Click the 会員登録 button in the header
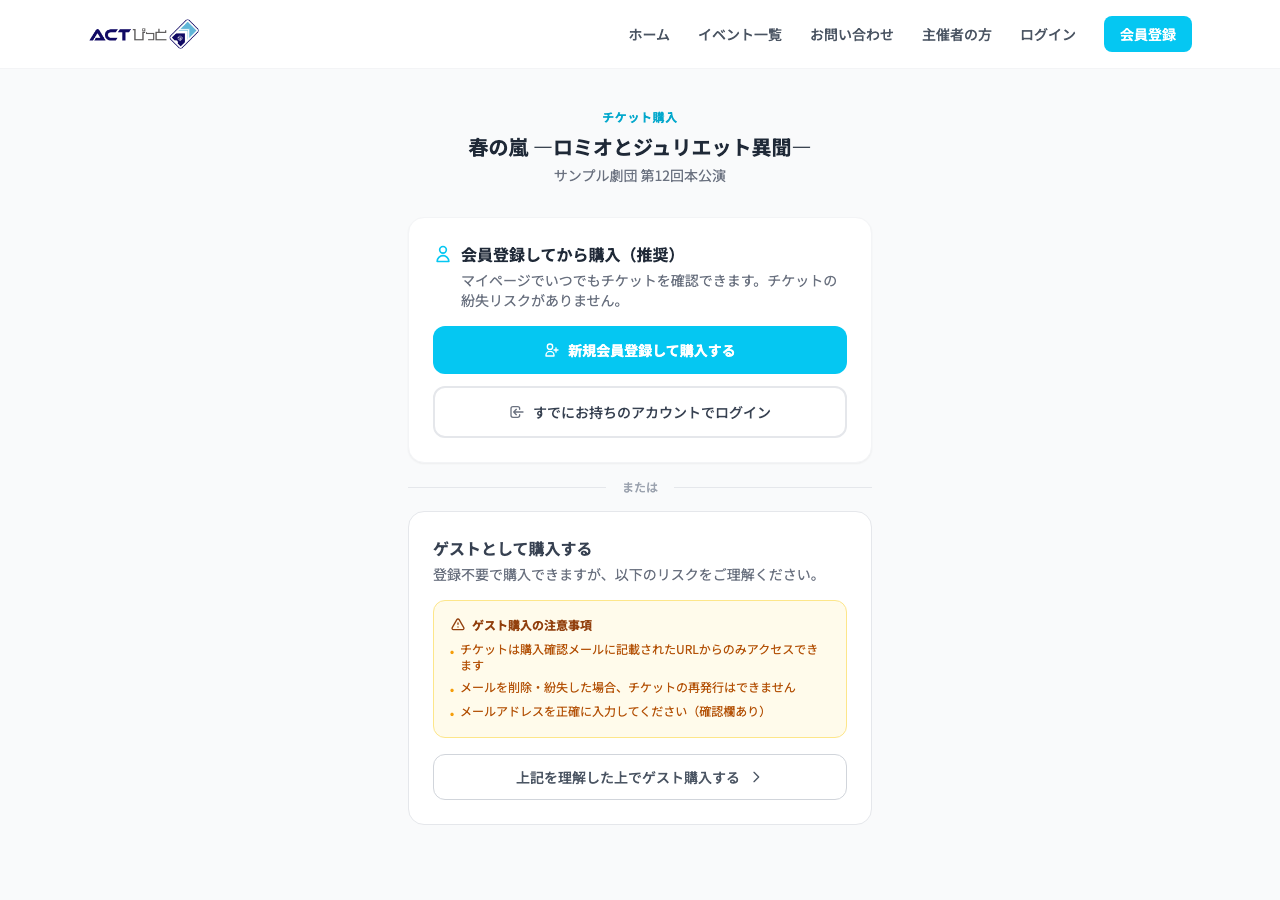The width and height of the screenshot is (1280, 900). point(1147,34)
